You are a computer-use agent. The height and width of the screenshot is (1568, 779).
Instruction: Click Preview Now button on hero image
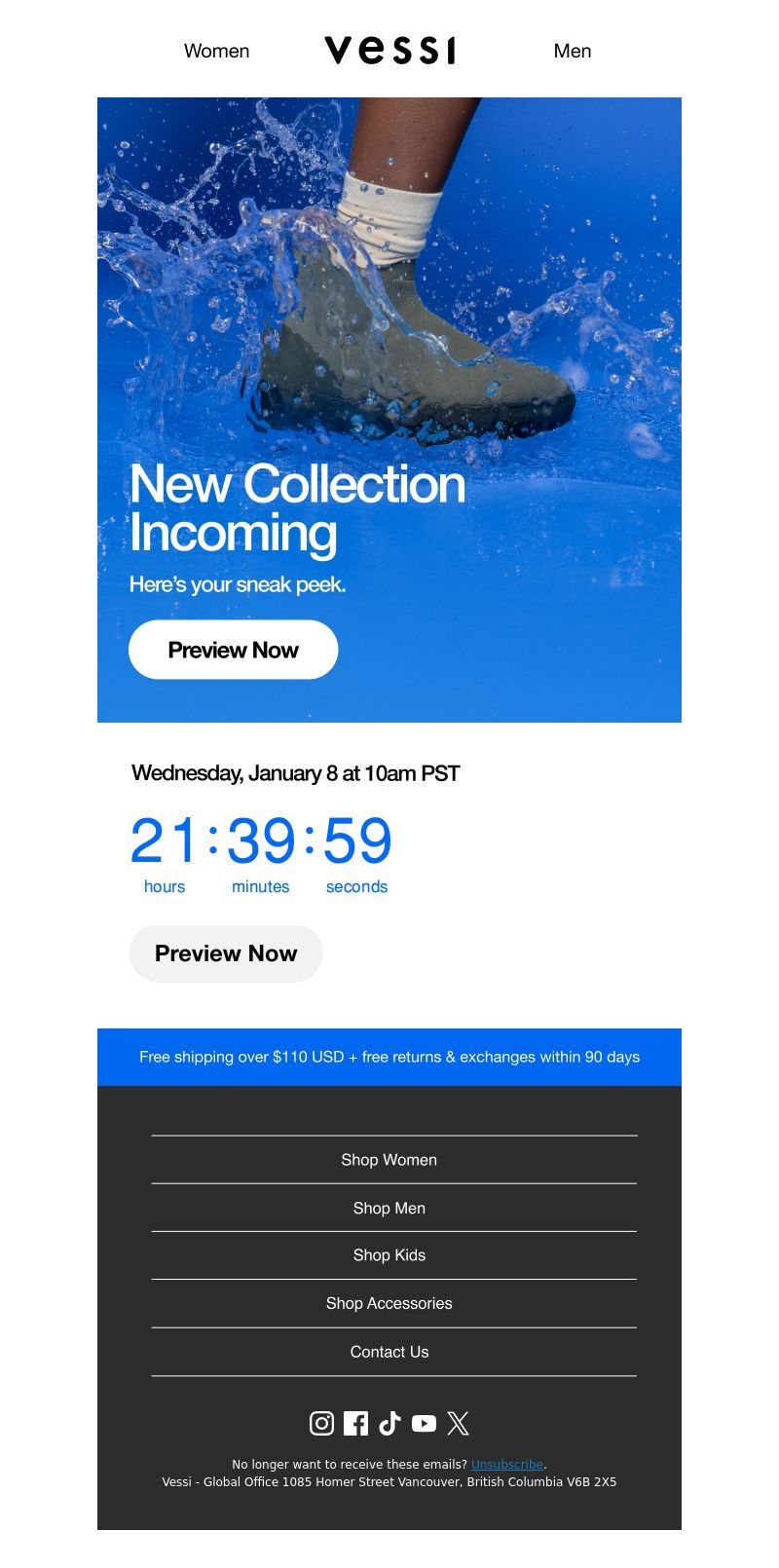pyautogui.click(x=234, y=650)
